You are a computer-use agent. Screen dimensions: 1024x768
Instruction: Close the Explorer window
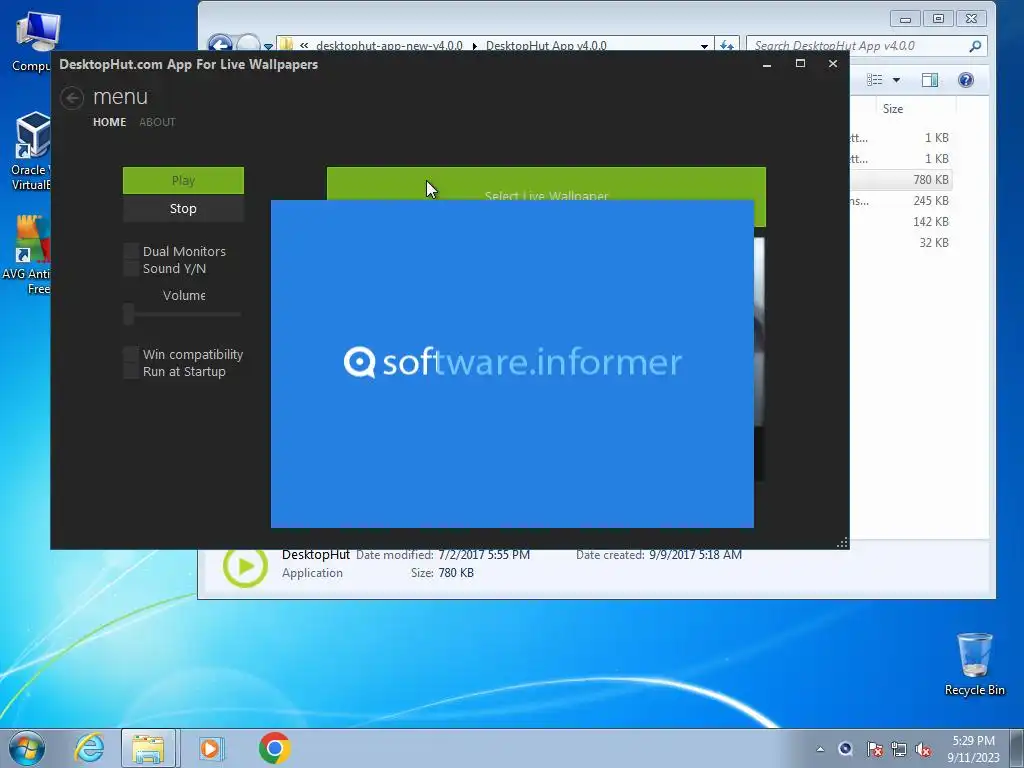972,19
